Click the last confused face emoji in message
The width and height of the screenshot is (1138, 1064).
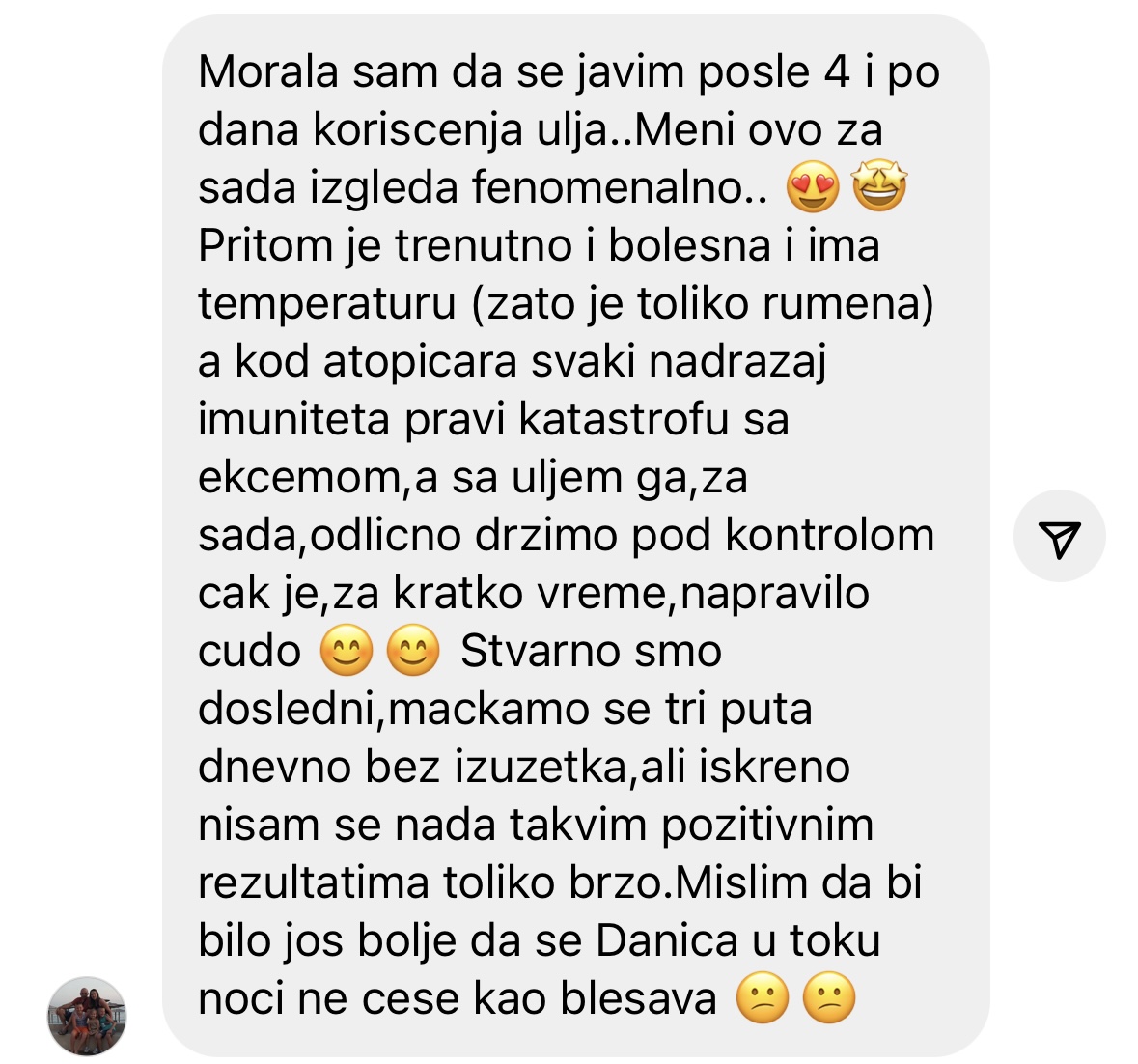coord(829,997)
